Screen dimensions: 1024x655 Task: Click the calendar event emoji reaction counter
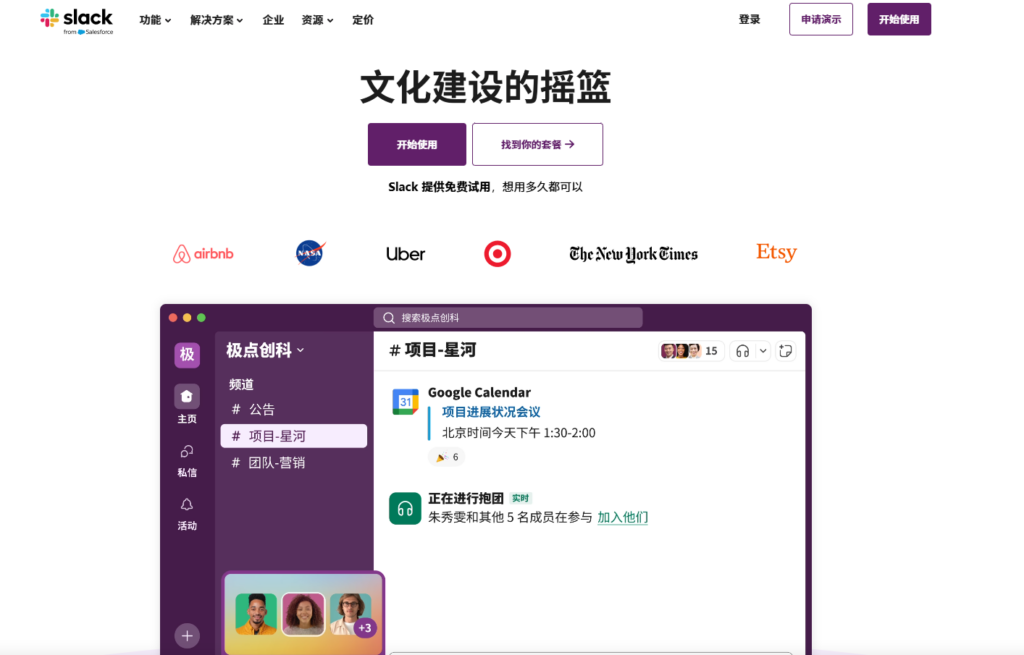point(446,456)
